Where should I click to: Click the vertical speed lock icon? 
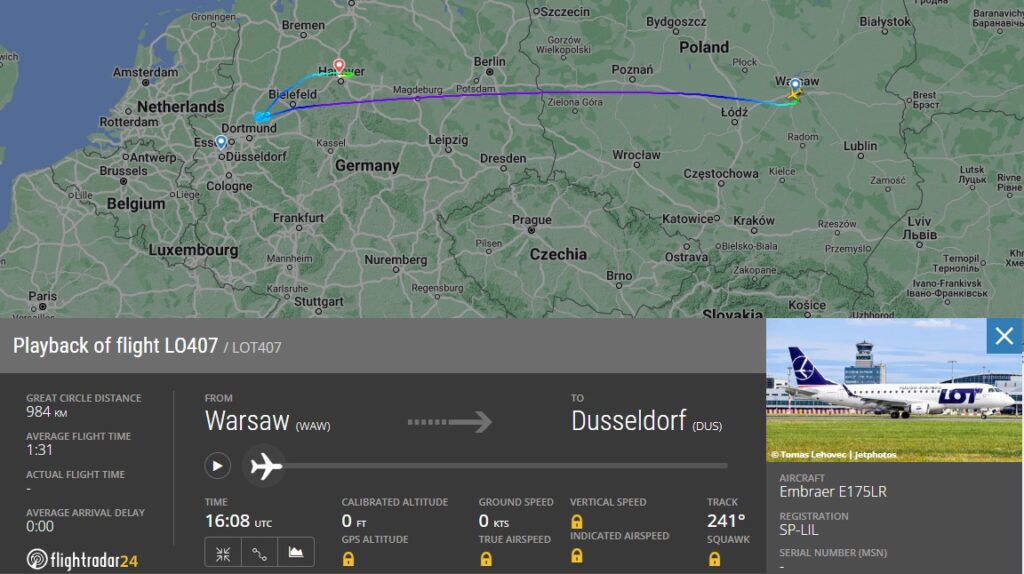tap(577, 521)
